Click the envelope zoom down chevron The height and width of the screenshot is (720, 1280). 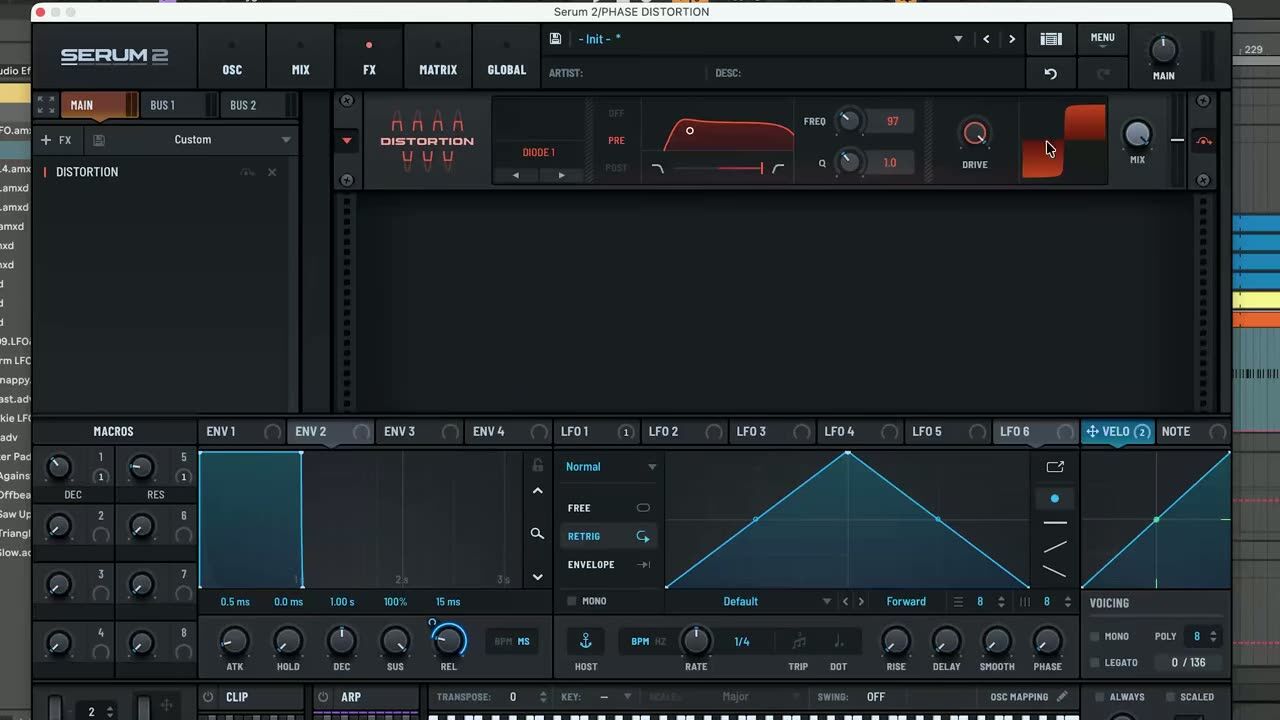(537, 577)
